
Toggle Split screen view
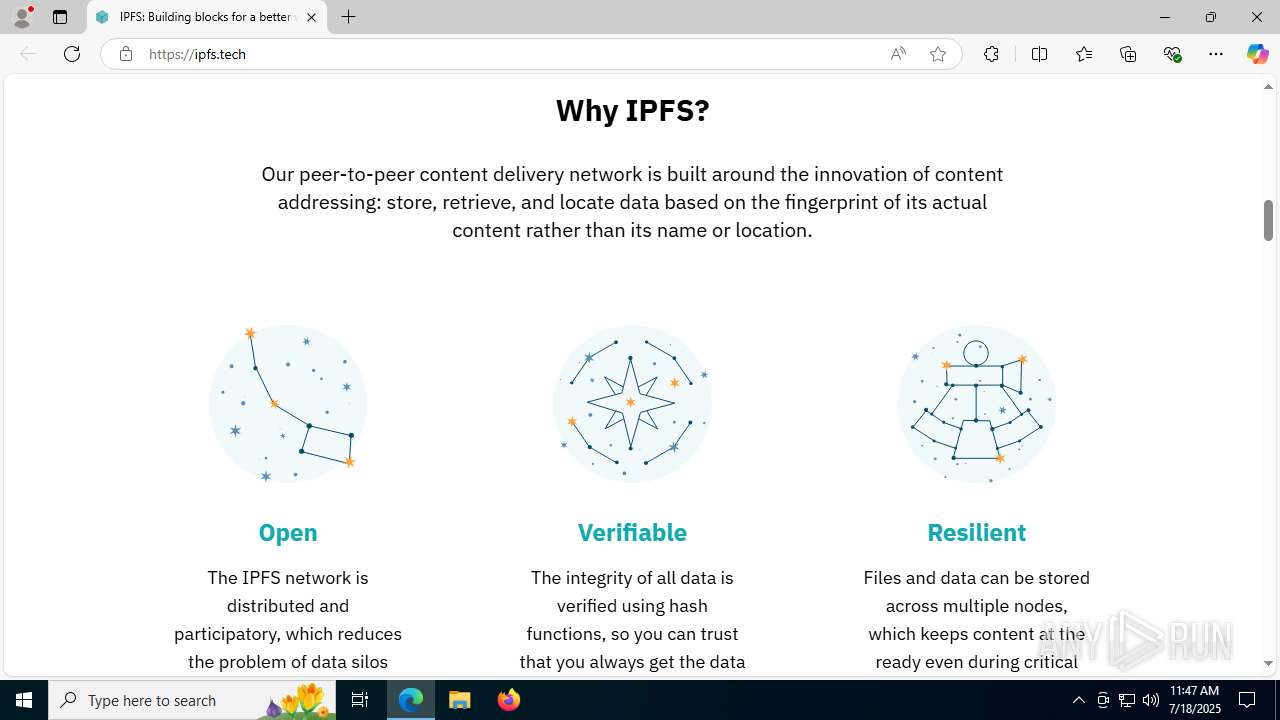tap(1039, 54)
